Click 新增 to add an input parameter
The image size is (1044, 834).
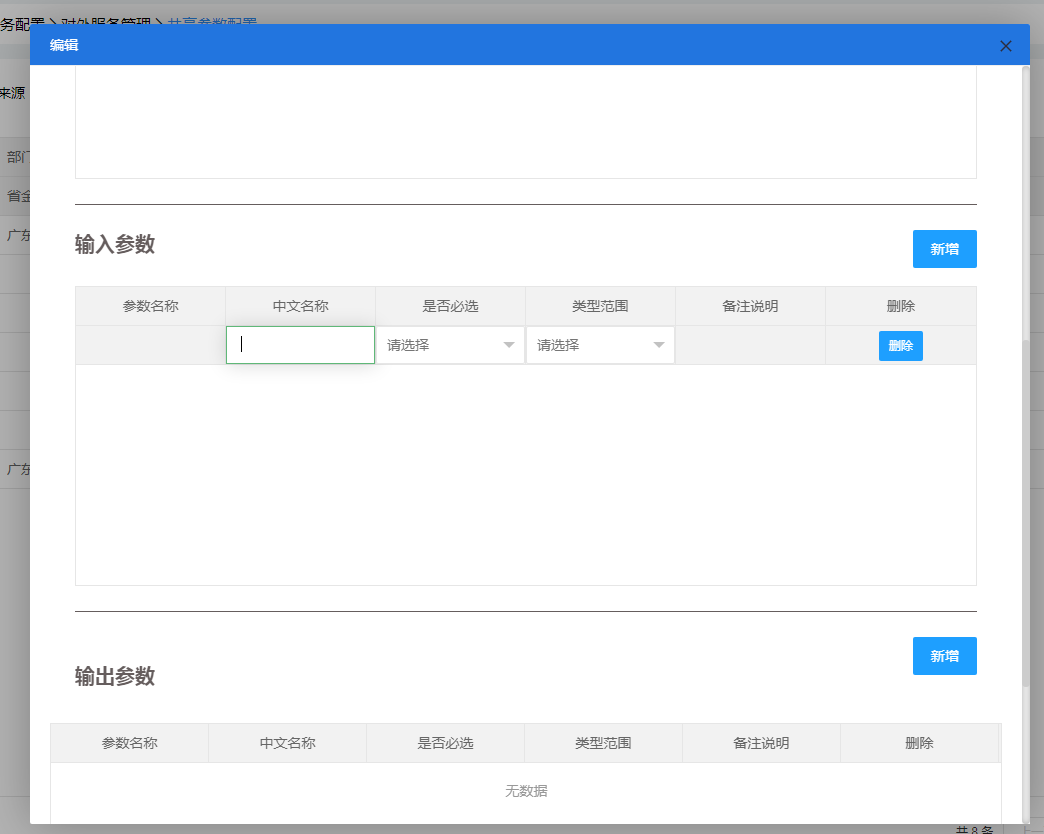tap(944, 248)
